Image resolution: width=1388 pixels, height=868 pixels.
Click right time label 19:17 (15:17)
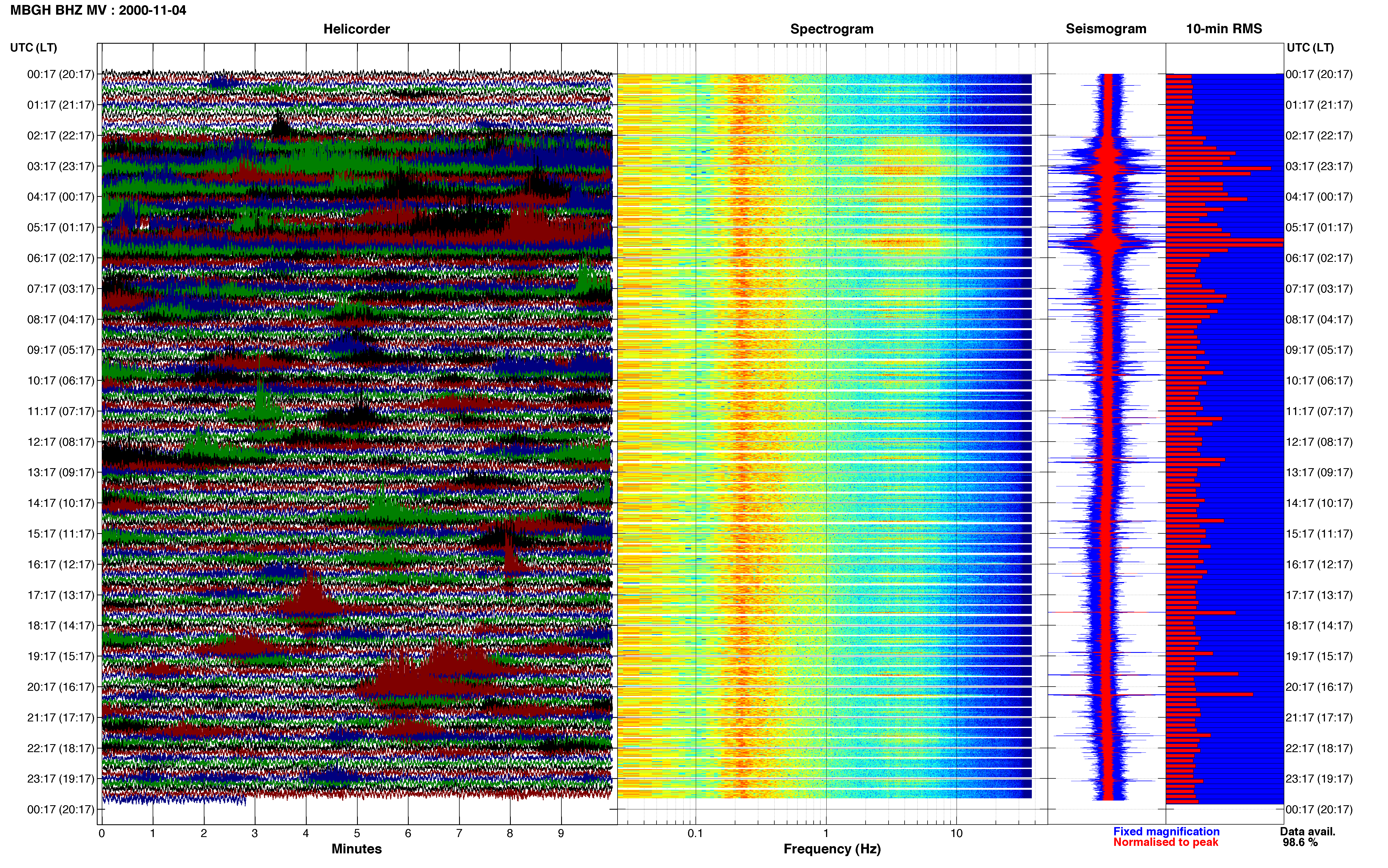click(1319, 656)
